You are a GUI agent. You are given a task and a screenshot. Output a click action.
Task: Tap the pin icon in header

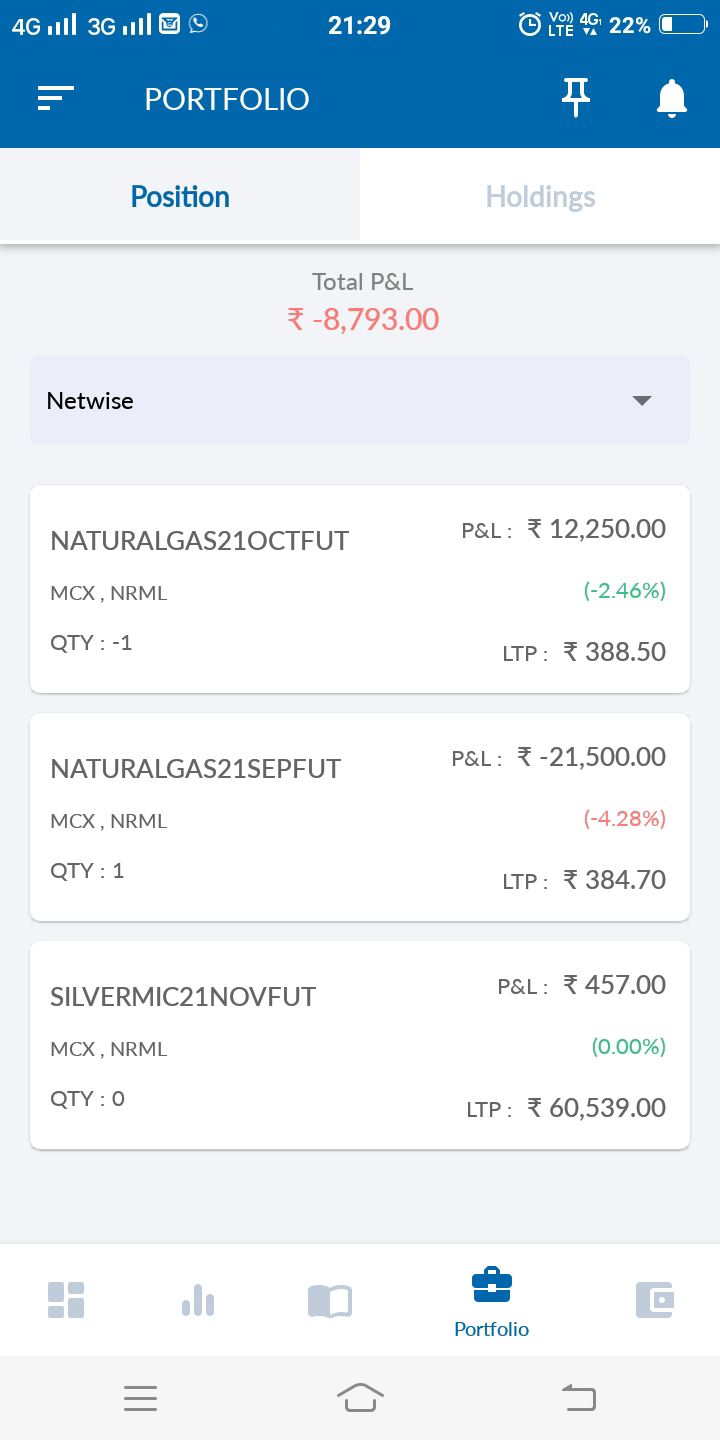[575, 98]
